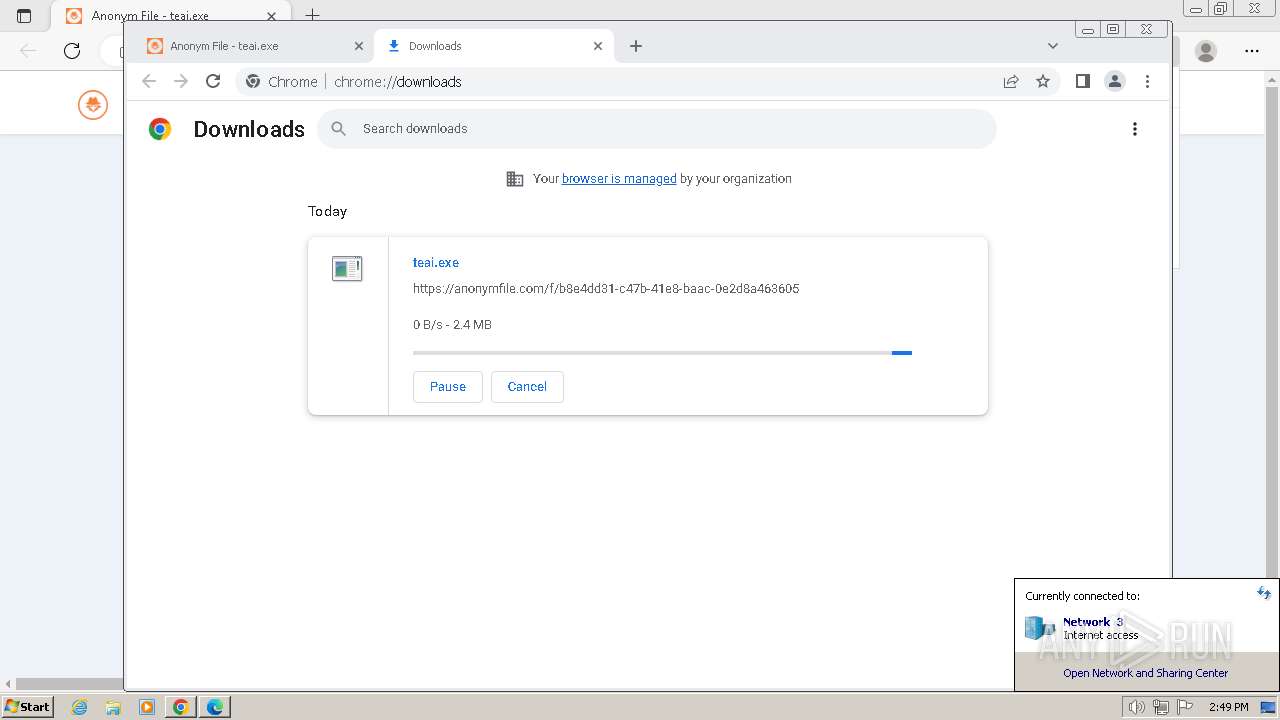Open Edge tab actions menu icon
This screenshot has height=720, width=1280.
click(24, 16)
